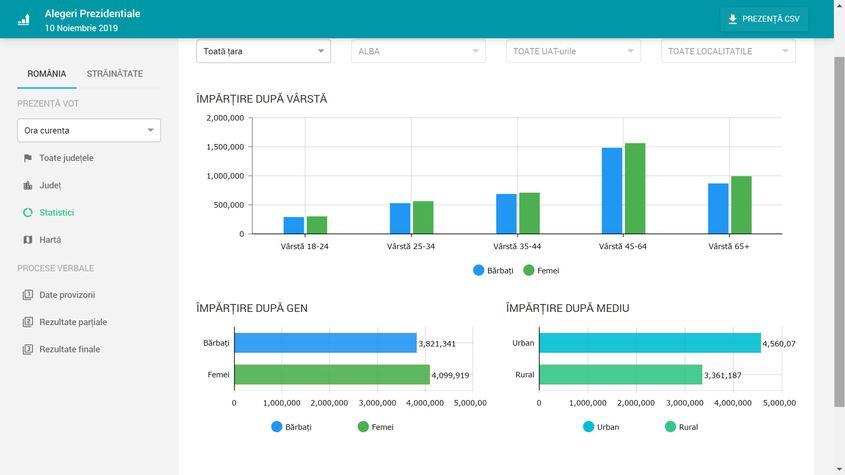This screenshot has width=845, height=475.
Task: Toggle Bărbați series in age chart legend
Action: click(493, 270)
